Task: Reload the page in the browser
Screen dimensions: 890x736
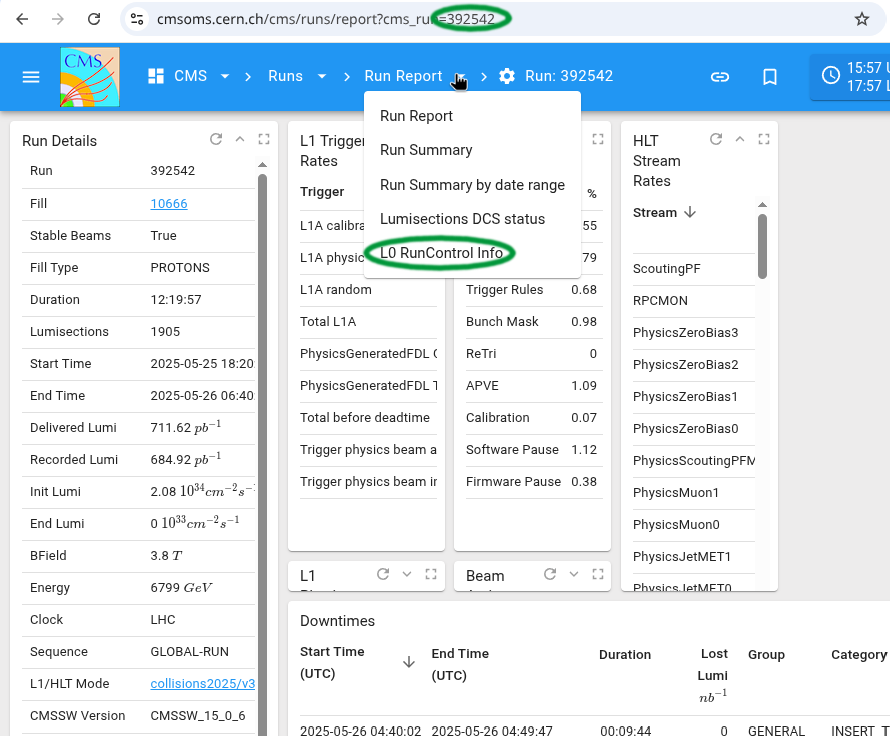Action: point(93,19)
